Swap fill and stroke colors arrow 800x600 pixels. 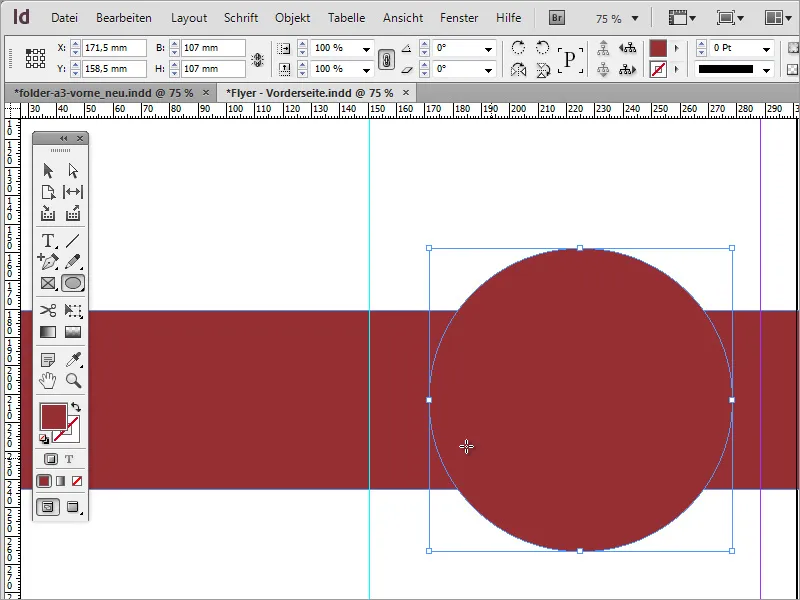76,407
